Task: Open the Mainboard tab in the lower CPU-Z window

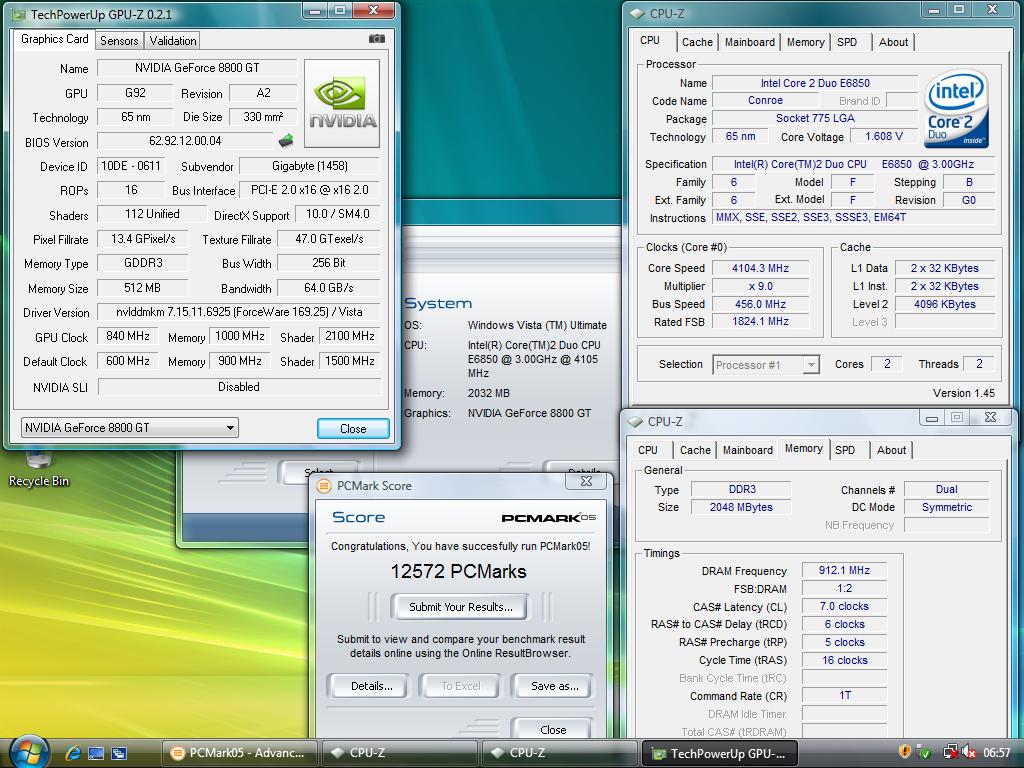Action: [x=748, y=450]
